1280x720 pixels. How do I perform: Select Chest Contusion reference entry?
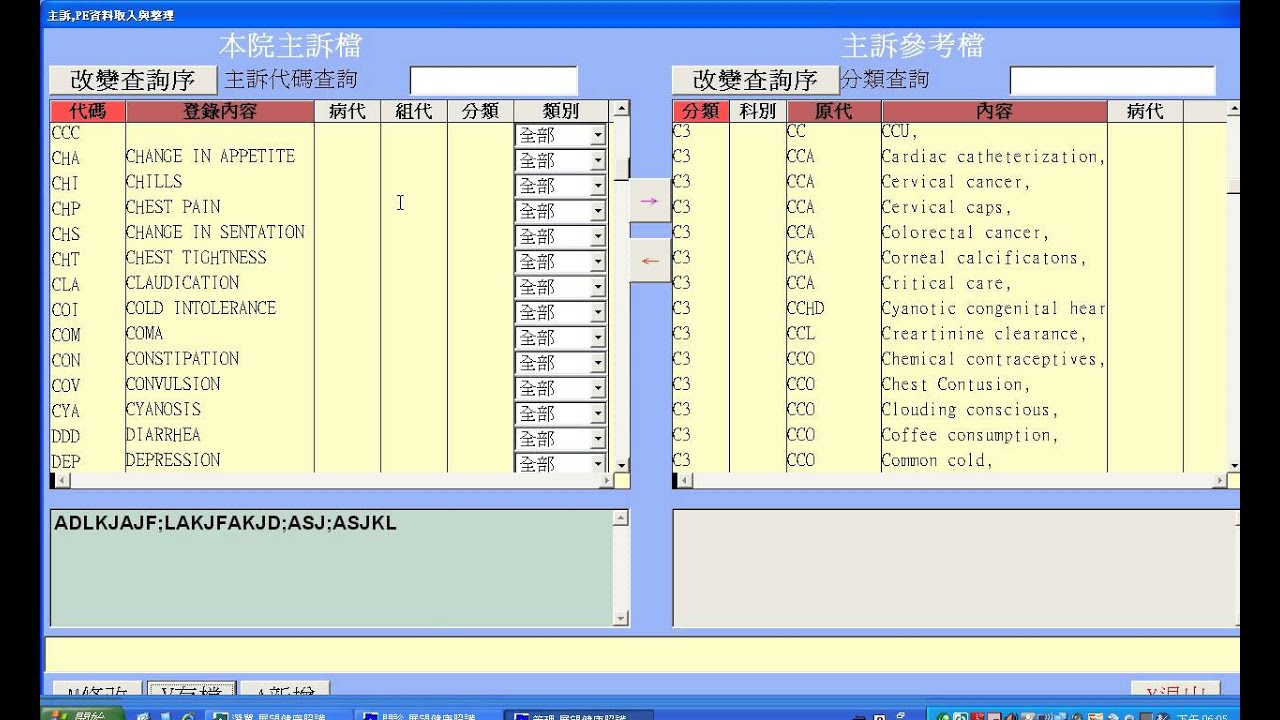pyautogui.click(x=955, y=384)
